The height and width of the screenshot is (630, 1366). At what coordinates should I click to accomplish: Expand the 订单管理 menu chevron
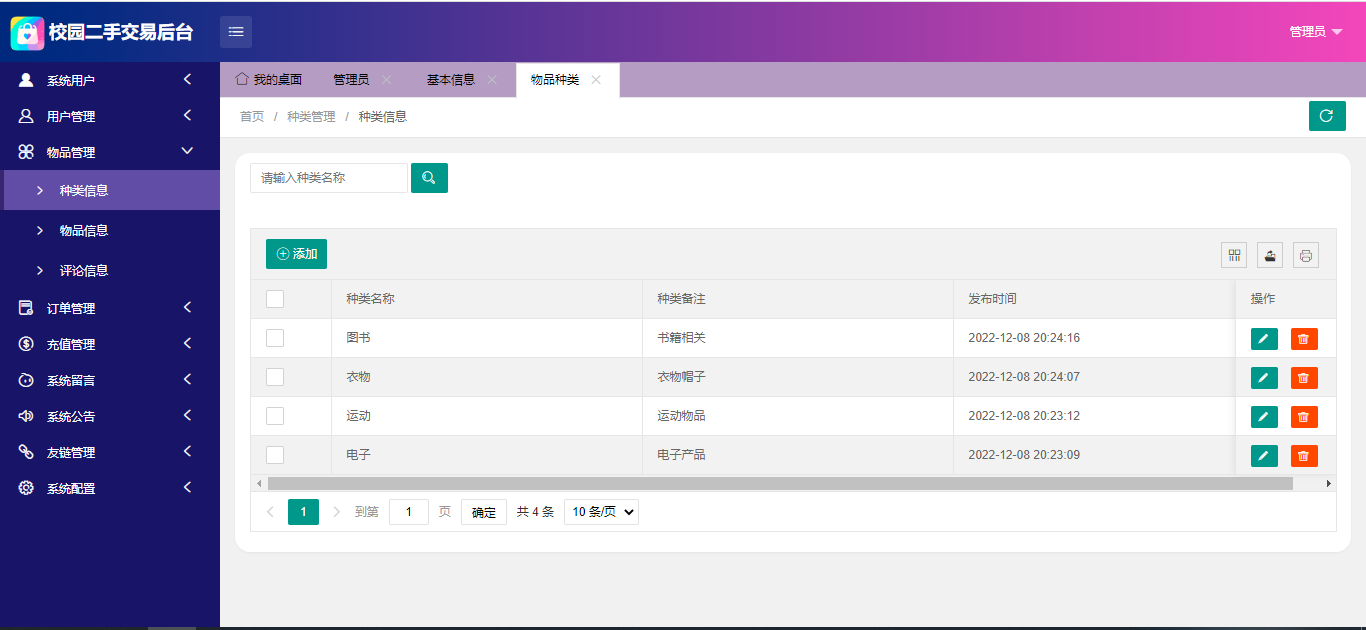[x=187, y=307]
